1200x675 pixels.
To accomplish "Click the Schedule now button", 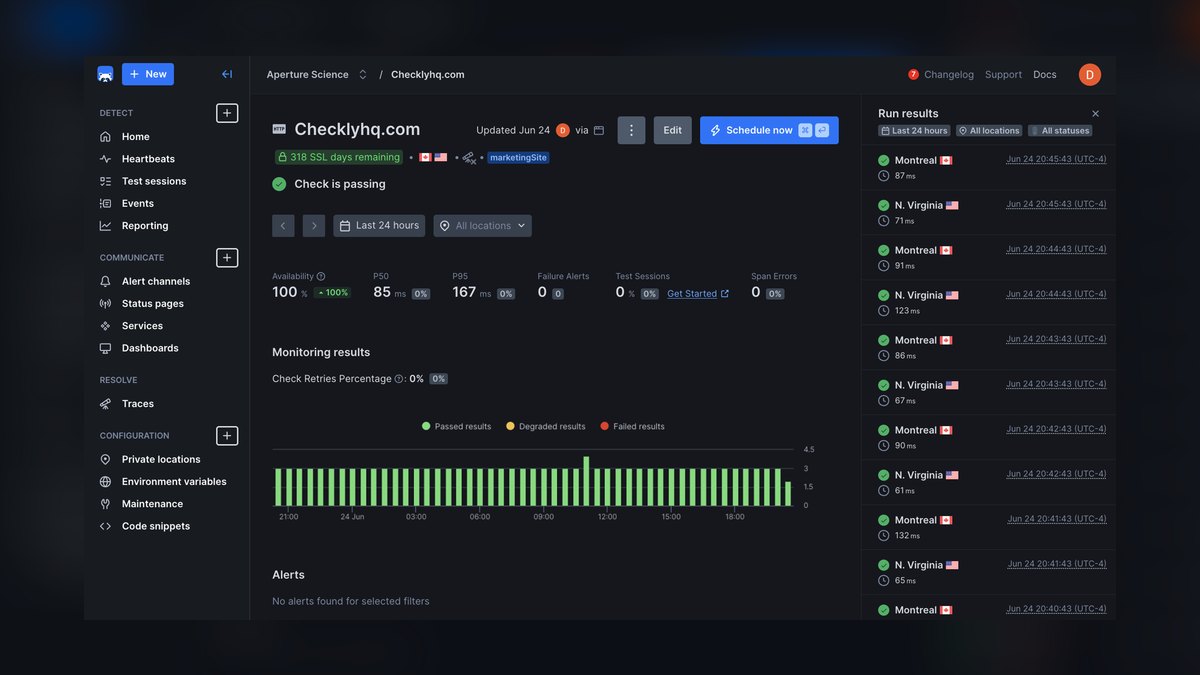I will pyautogui.click(x=769, y=130).
